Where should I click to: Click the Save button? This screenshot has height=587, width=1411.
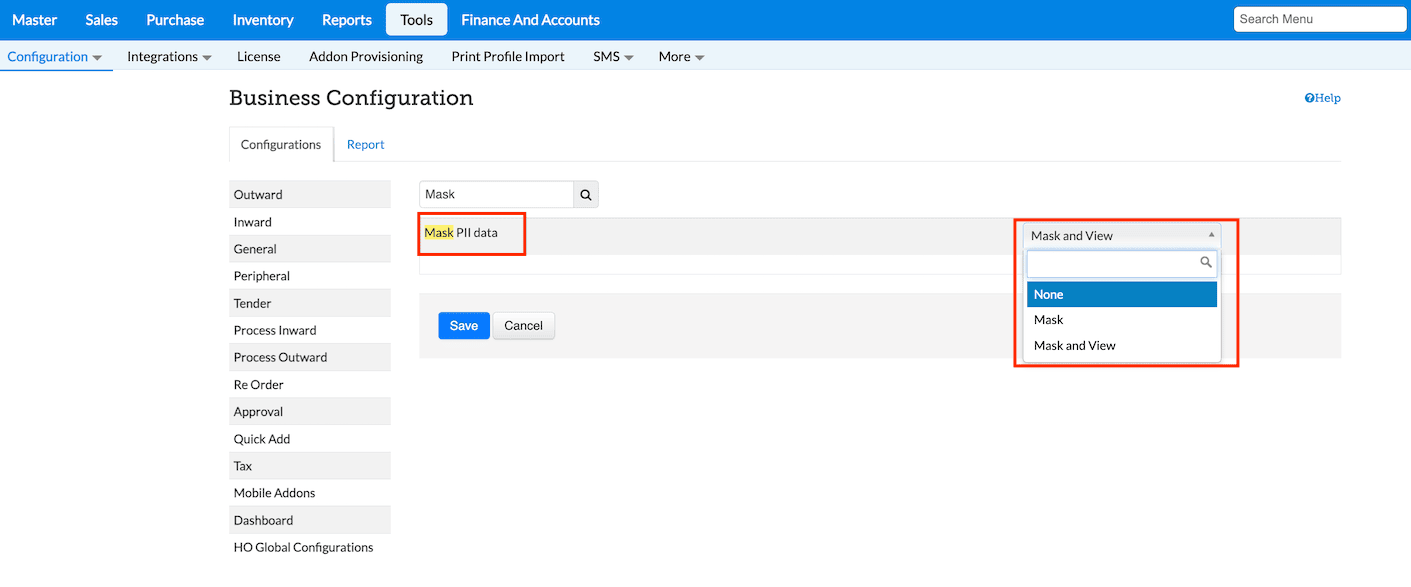click(464, 326)
